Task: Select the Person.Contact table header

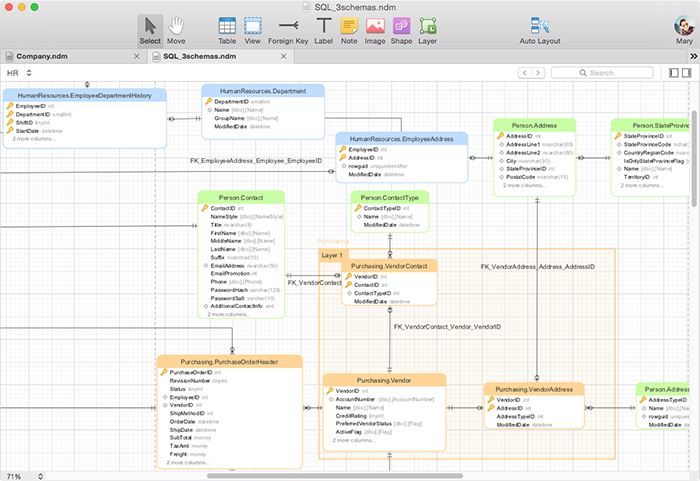Action: pyautogui.click(x=241, y=198)
